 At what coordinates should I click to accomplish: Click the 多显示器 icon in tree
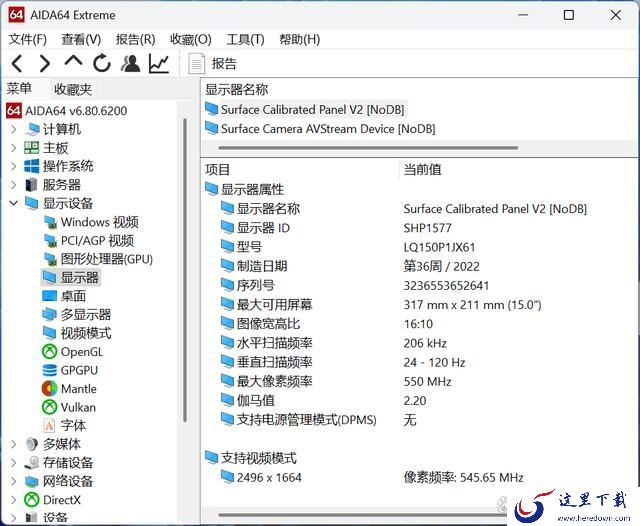point(49,314)
